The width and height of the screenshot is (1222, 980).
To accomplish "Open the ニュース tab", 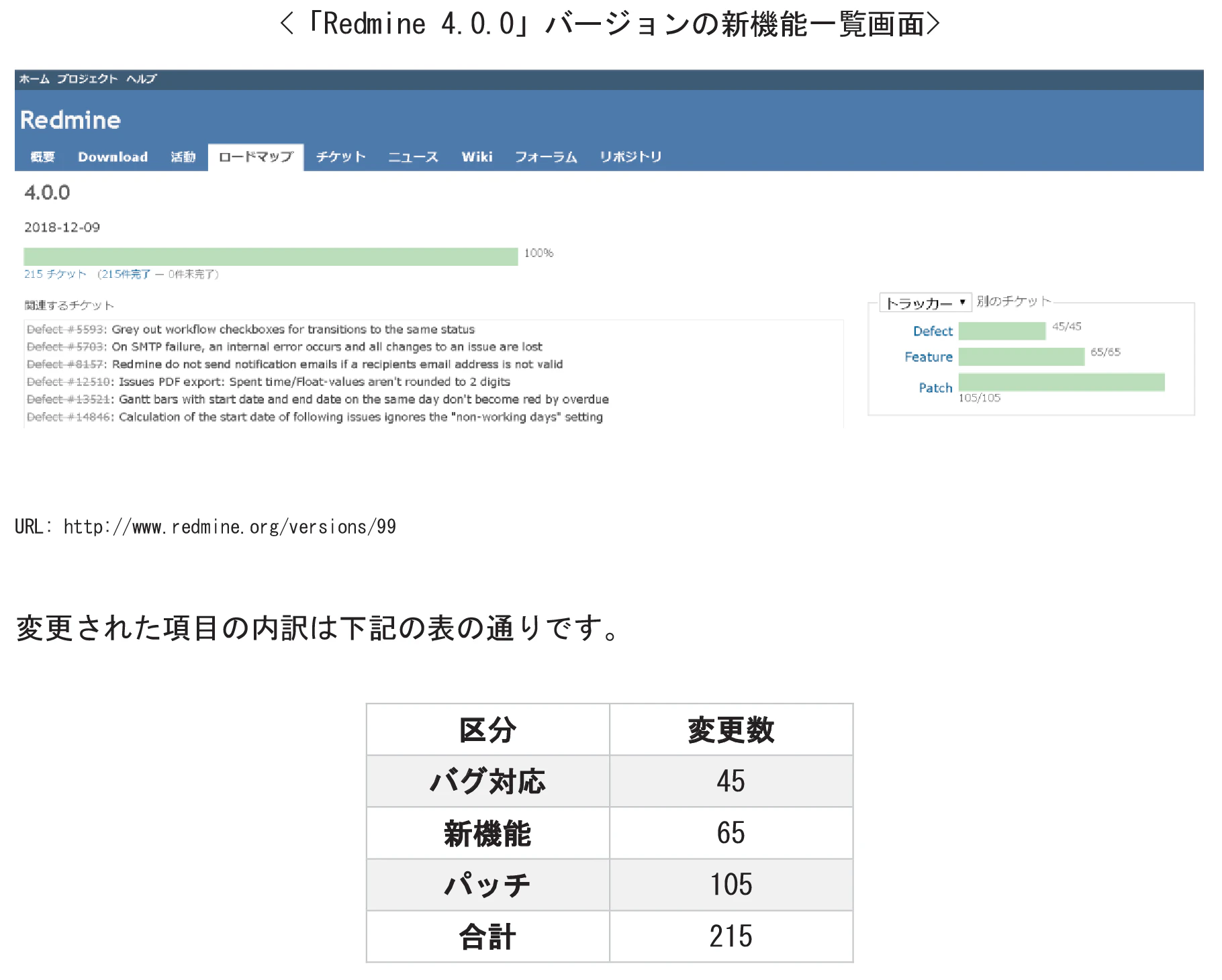I will click(x=414, y=157).
